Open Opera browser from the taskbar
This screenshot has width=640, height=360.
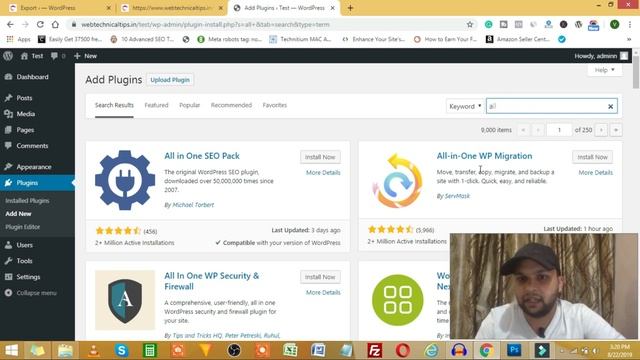402,350
